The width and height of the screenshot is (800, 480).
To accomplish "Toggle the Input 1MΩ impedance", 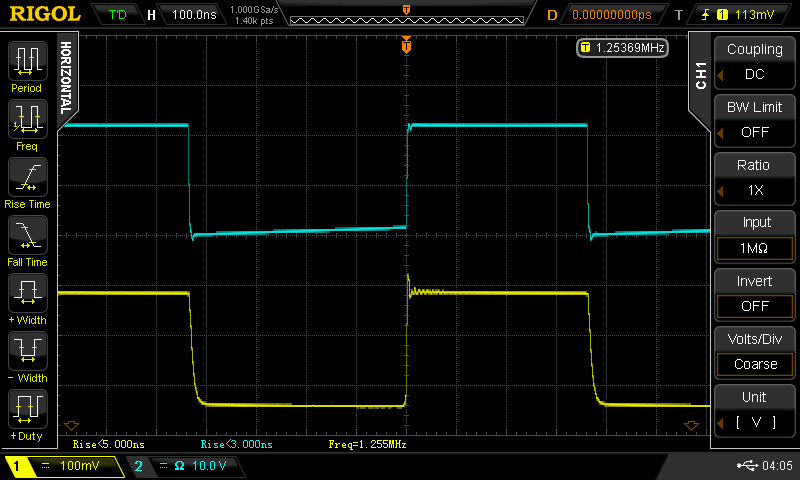I will click(754, 236).
